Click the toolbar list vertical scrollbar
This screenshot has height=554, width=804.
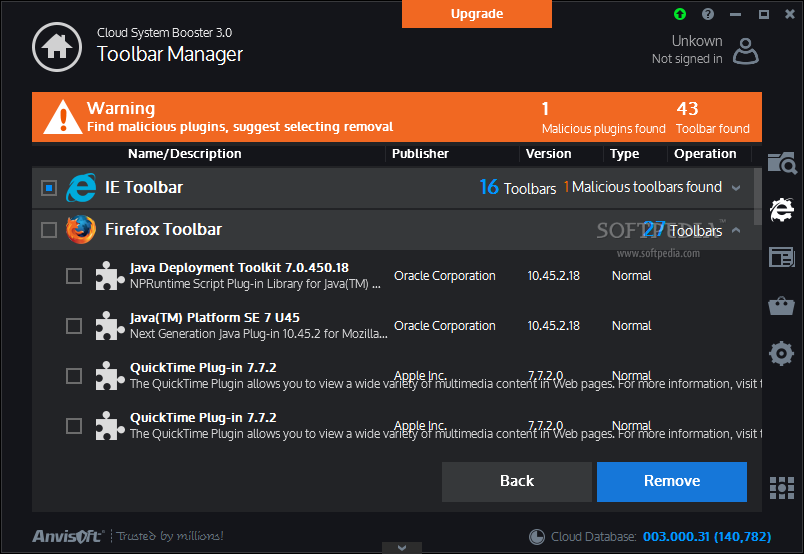click(758, 196)
